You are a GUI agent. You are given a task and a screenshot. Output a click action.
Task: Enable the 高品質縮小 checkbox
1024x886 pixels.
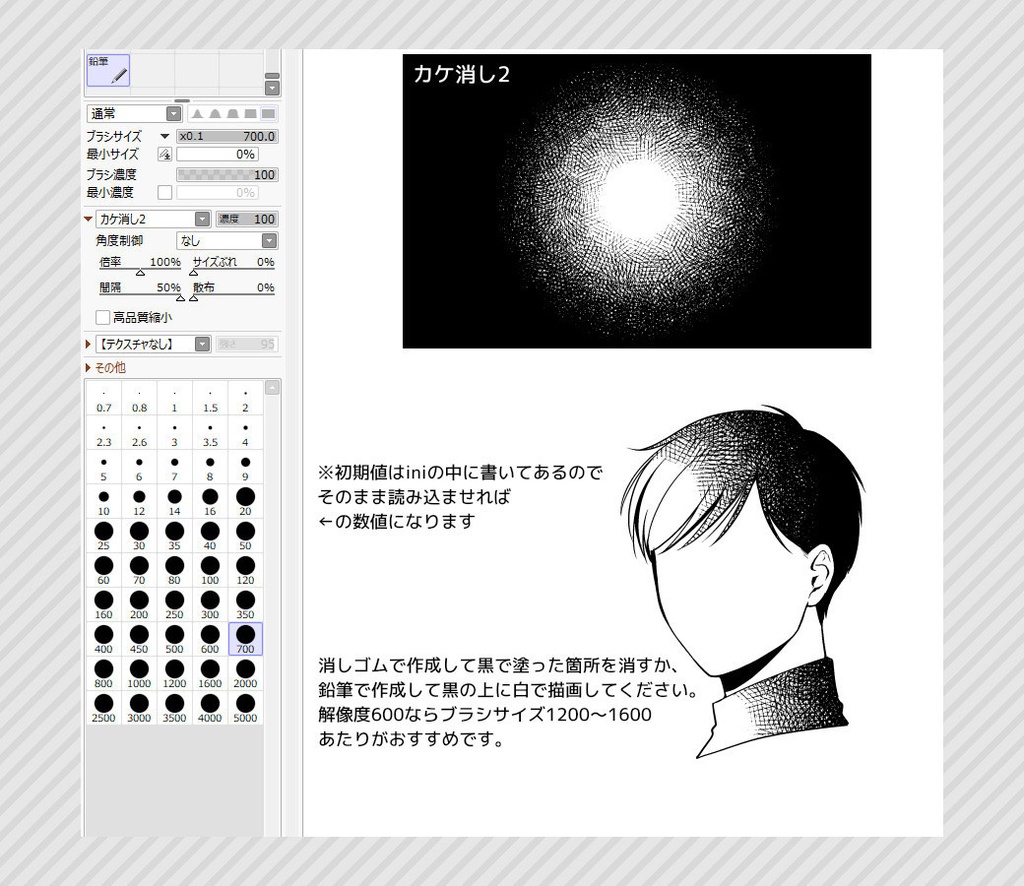pos(102,317)
